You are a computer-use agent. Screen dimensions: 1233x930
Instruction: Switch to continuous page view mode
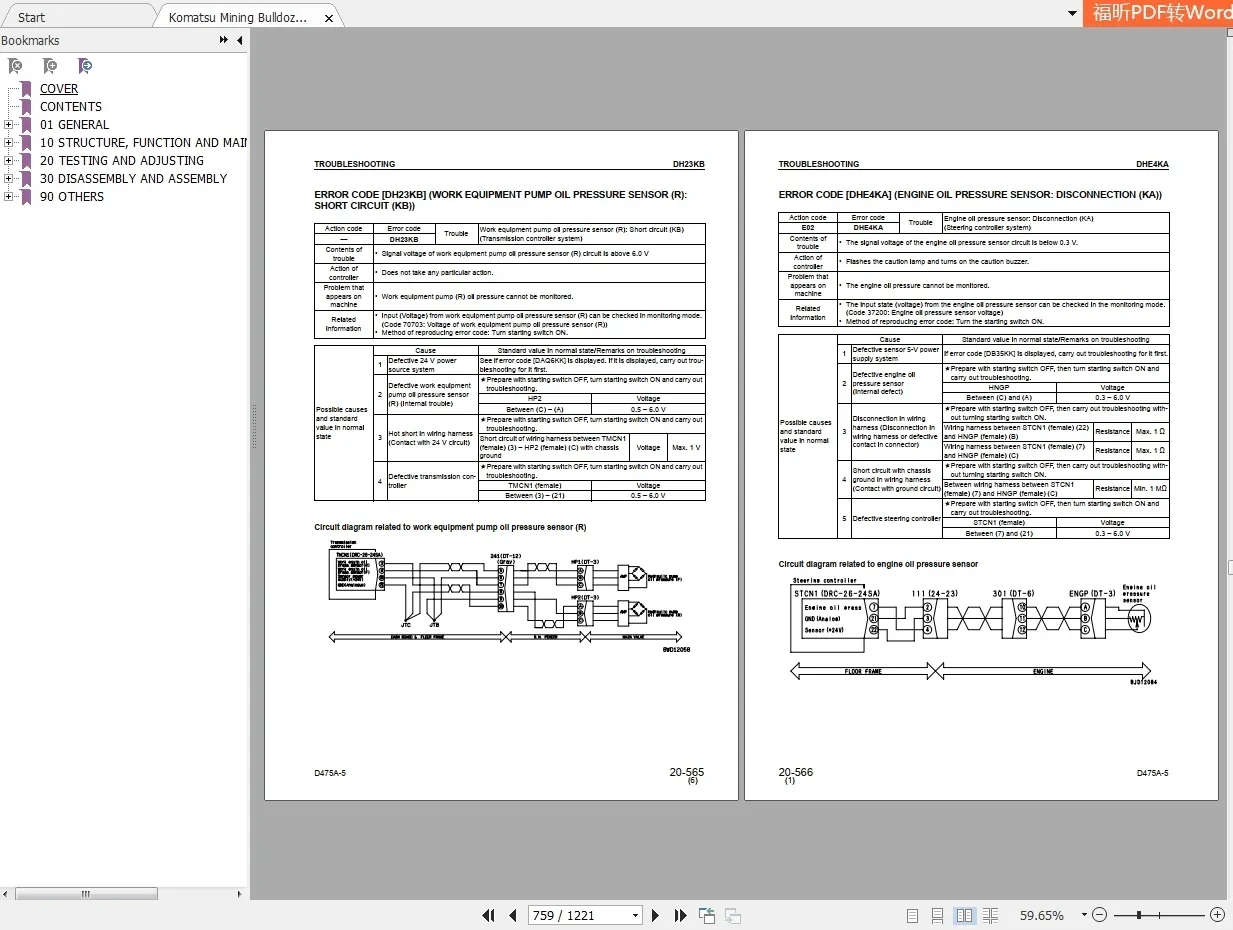938,915
